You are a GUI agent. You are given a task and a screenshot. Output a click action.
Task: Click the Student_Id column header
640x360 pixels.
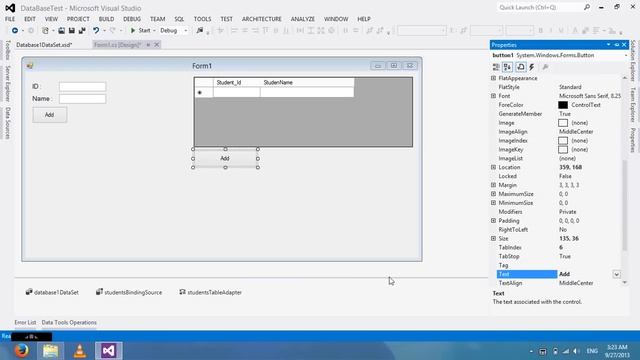point(236,82)
